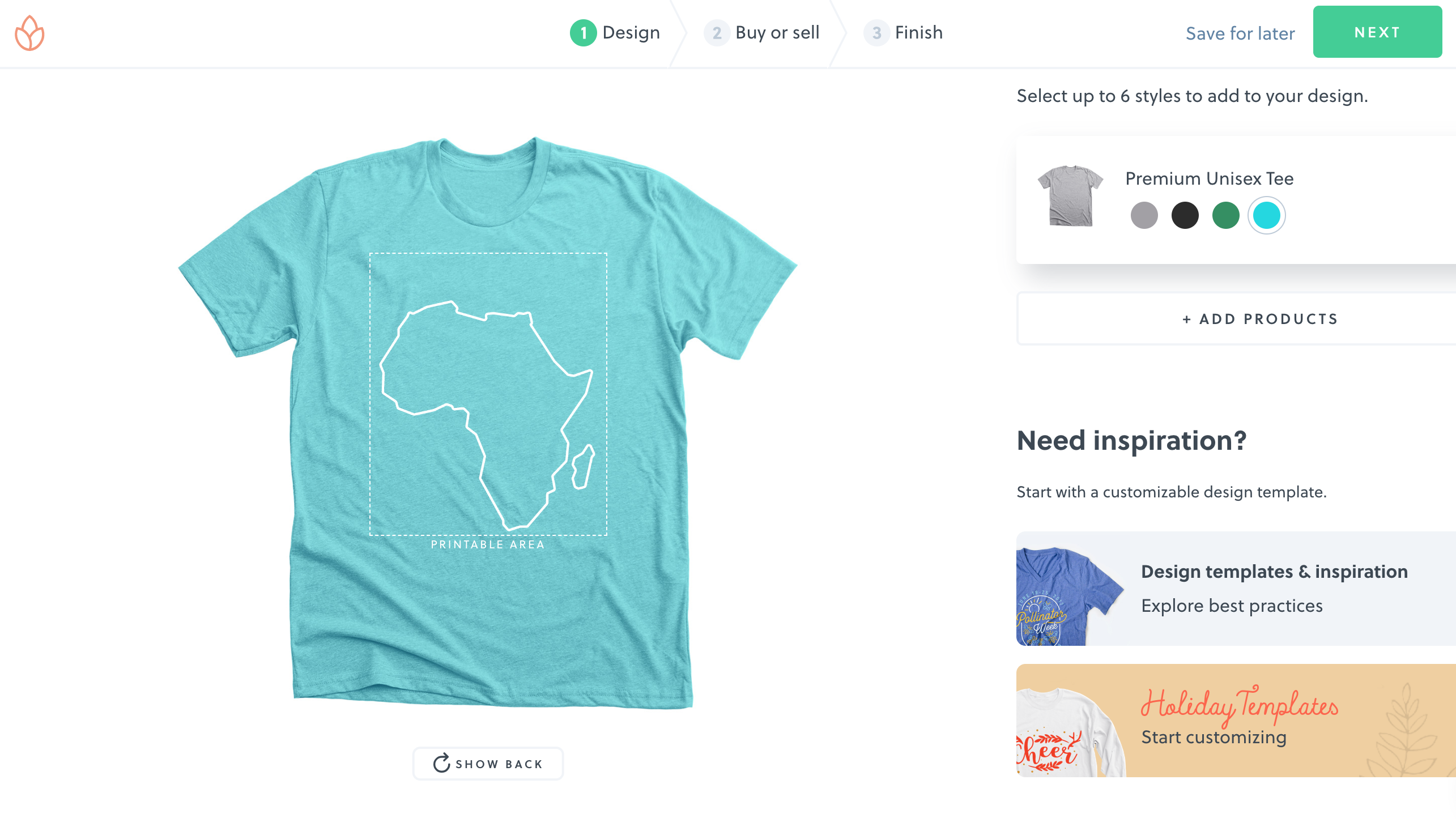Image resolution: width=1456 pixels, height=835 pixels.
Task: Click the Bonfire flame logo
Action: click(29, 33)
